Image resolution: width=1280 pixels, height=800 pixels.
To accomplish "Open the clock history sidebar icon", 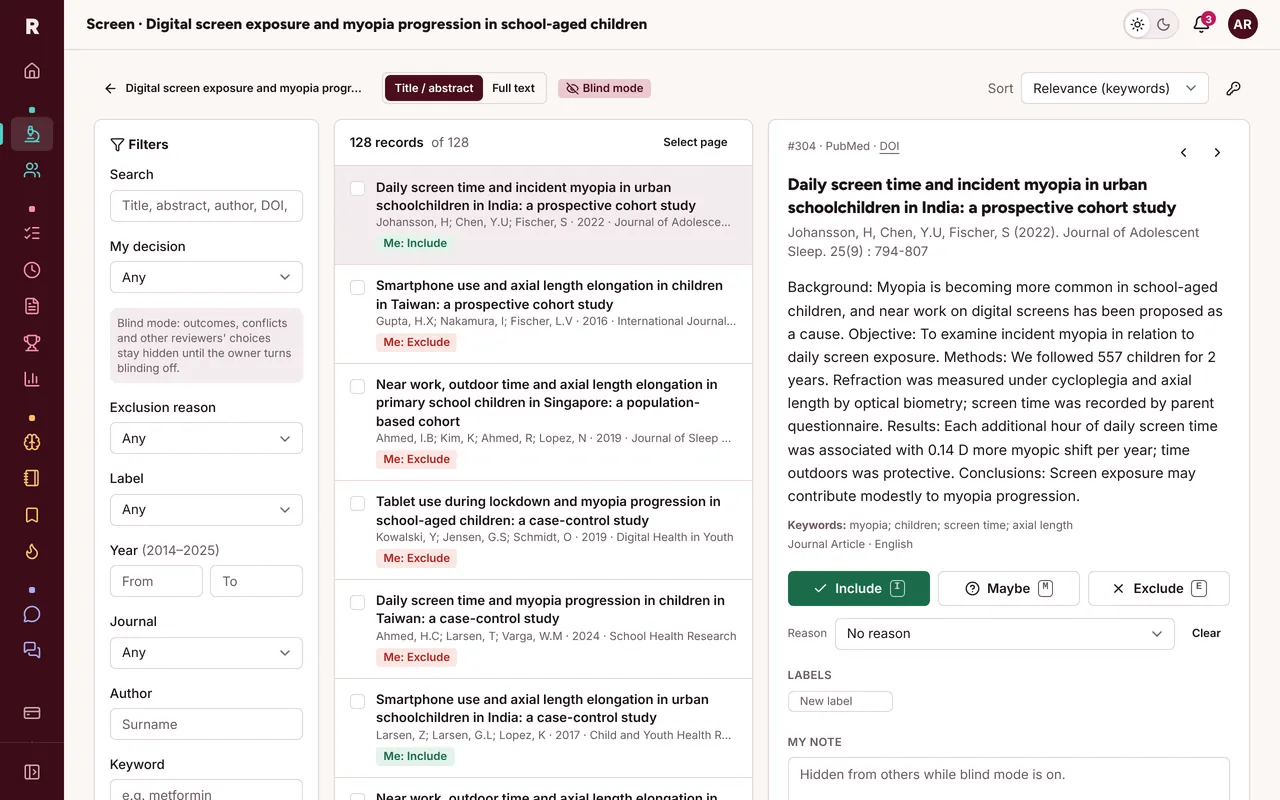I will click(x=32, y=270).
